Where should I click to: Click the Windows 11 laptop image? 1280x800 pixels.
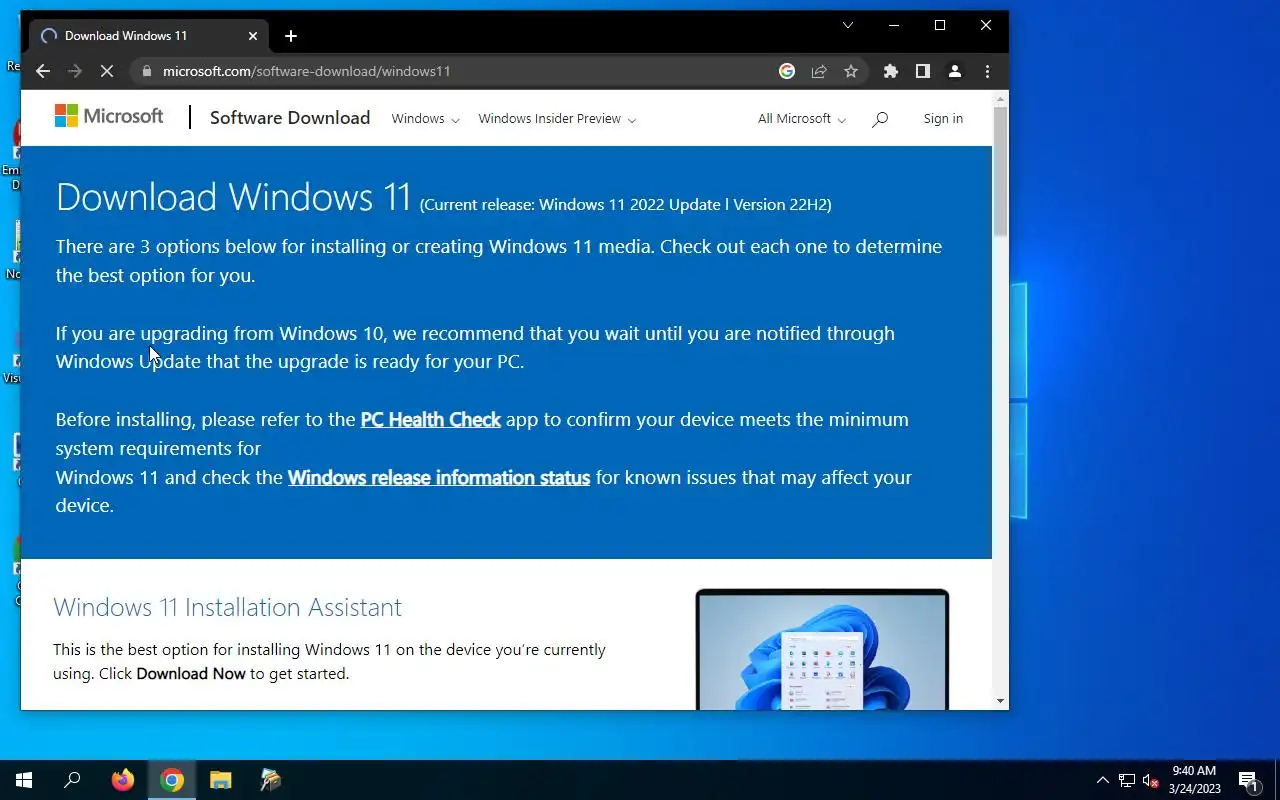click(x=822, y=649)
